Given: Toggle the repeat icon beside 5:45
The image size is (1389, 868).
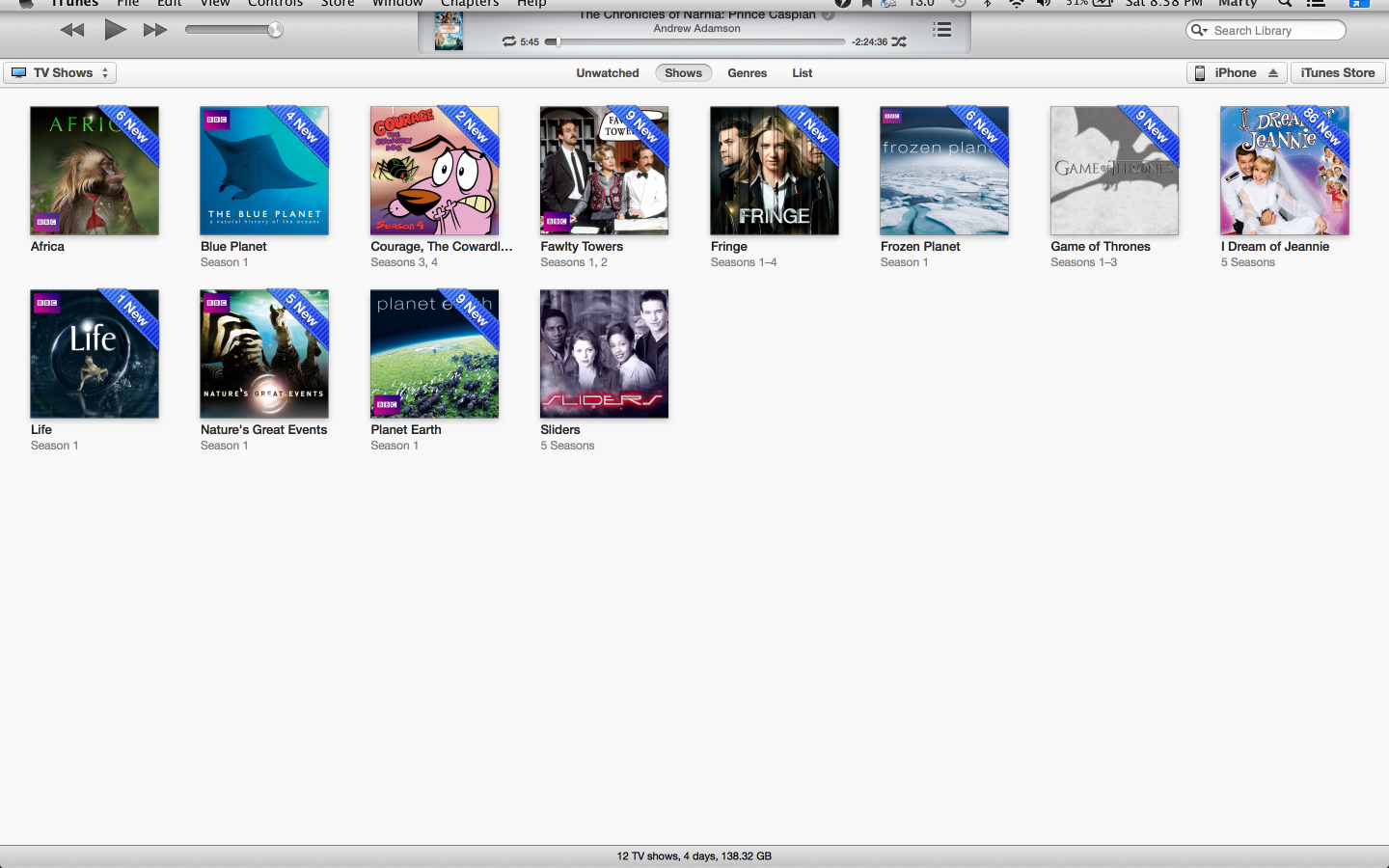Looking at the screenshot, I should coord(509,41).
